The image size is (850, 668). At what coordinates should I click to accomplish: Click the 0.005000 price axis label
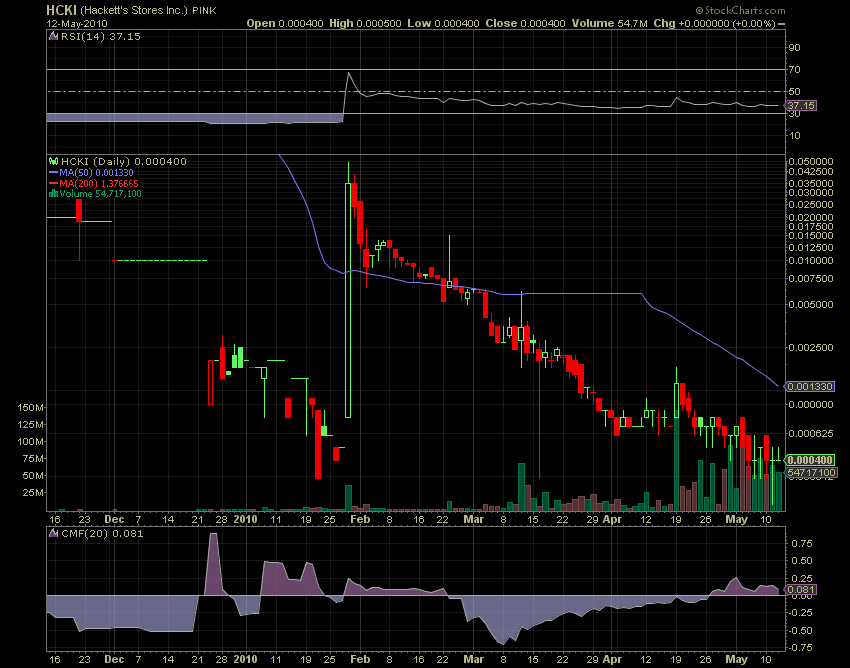pyautogui.click(x=810, y=304)
